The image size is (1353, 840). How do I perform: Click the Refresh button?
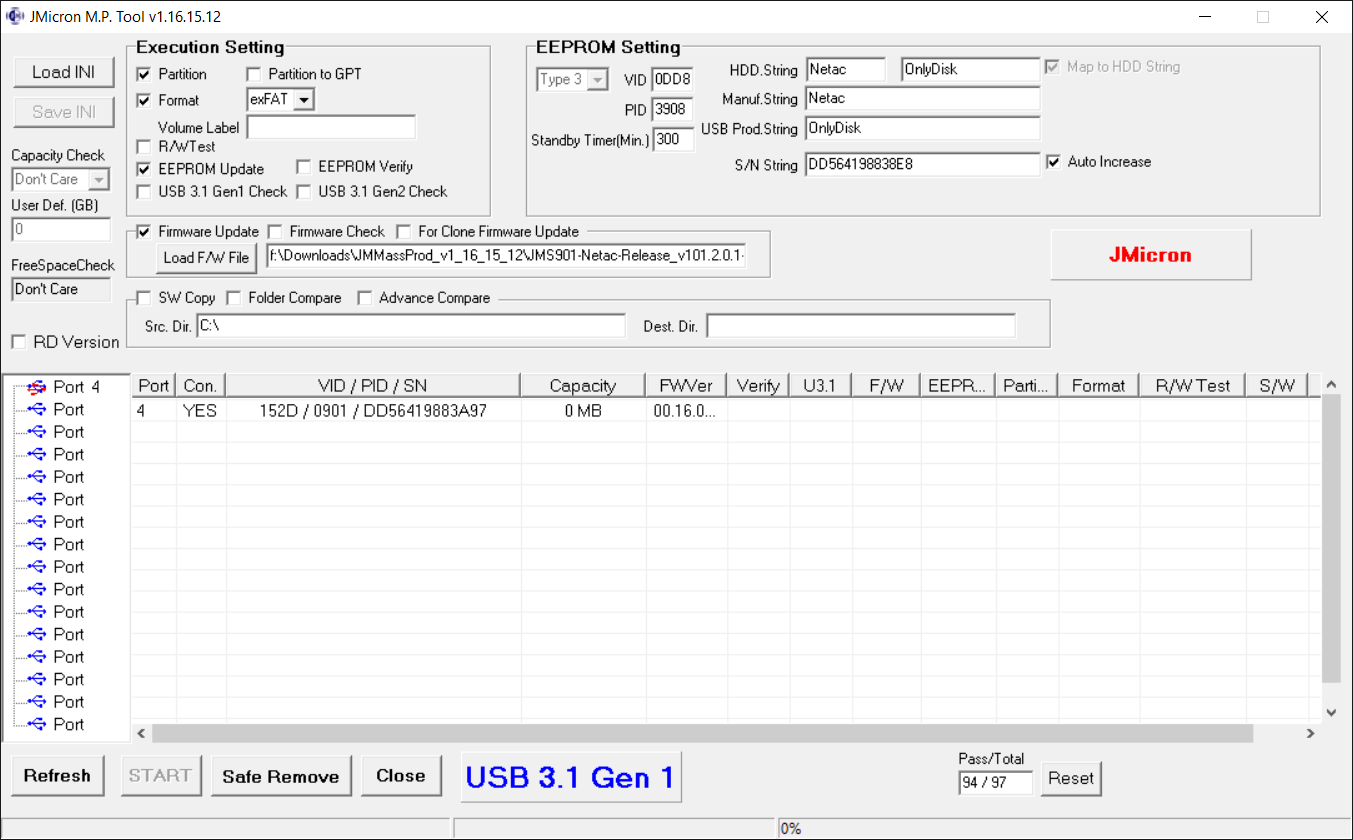click(x=57, y=776)
